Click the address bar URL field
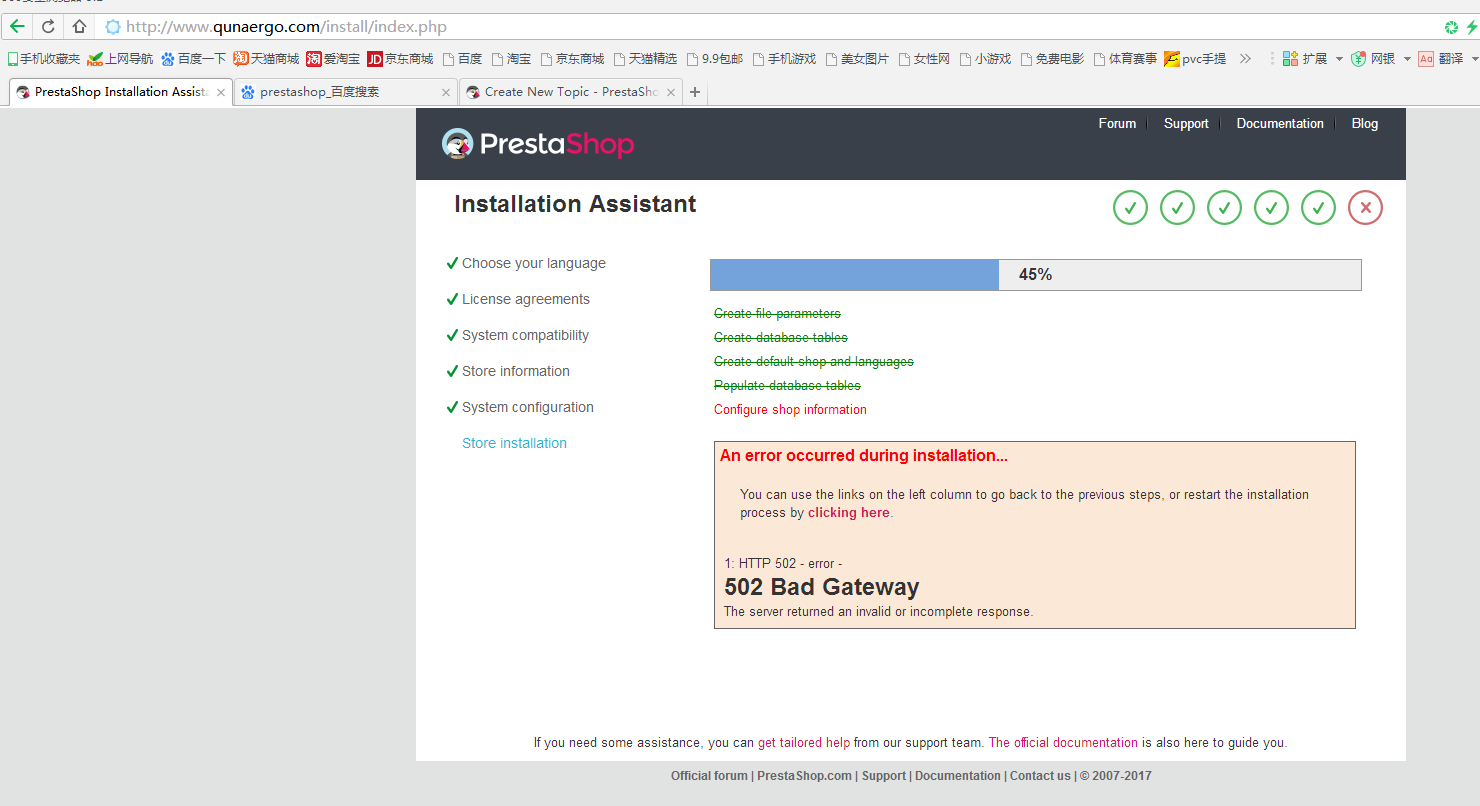 (770, 27)
